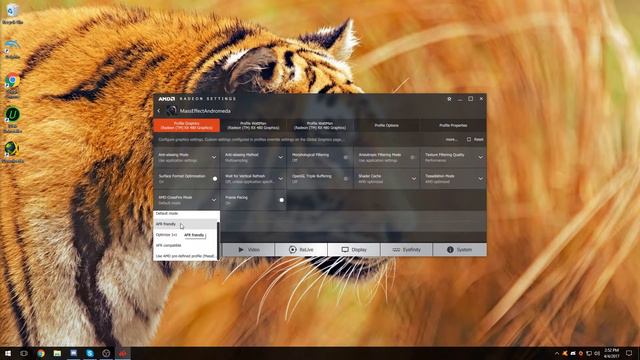Toggle Anisotropic Filtering Mode switch
This screenshot has width=640, height=360.
pyautogui.click(x=412, y=158)
